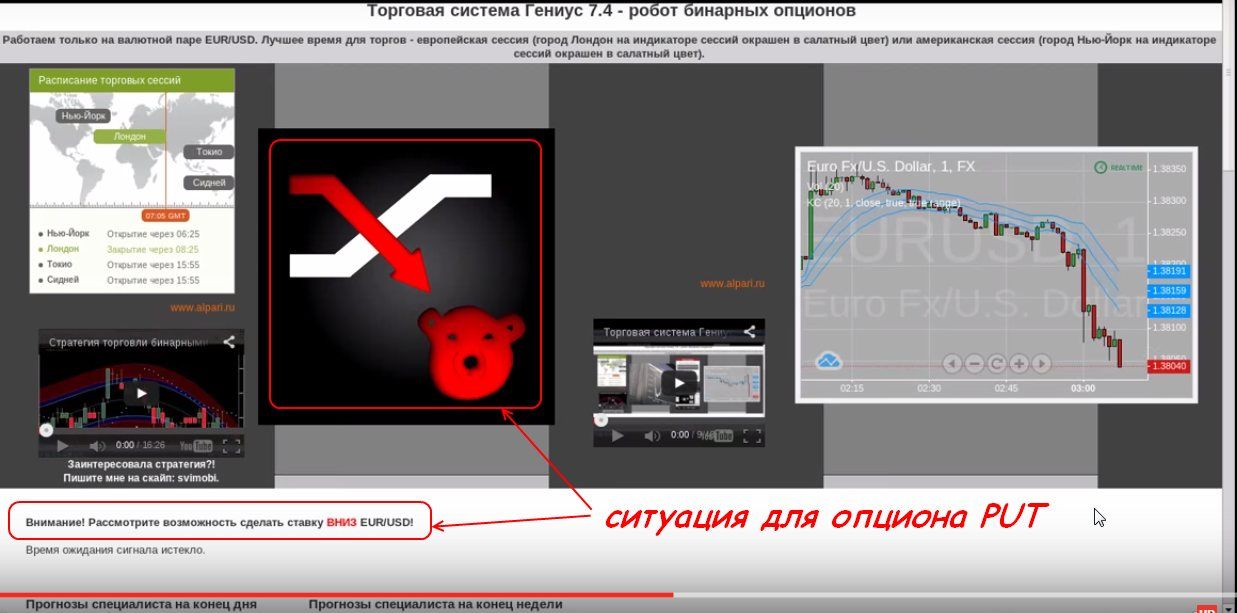Image resolution: width=1237 pixels, height=613 pixels.
Task: Click the 07:05 GMT time marker
Action: 165,215
